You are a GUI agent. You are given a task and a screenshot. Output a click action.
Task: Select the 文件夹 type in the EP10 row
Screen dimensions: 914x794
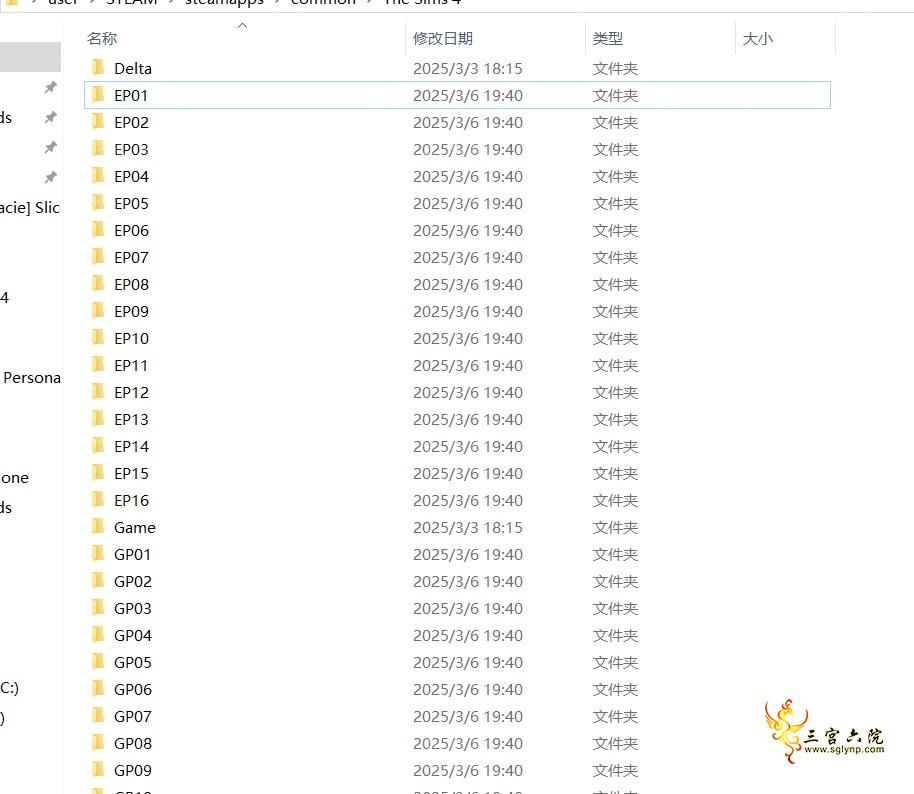615,338
